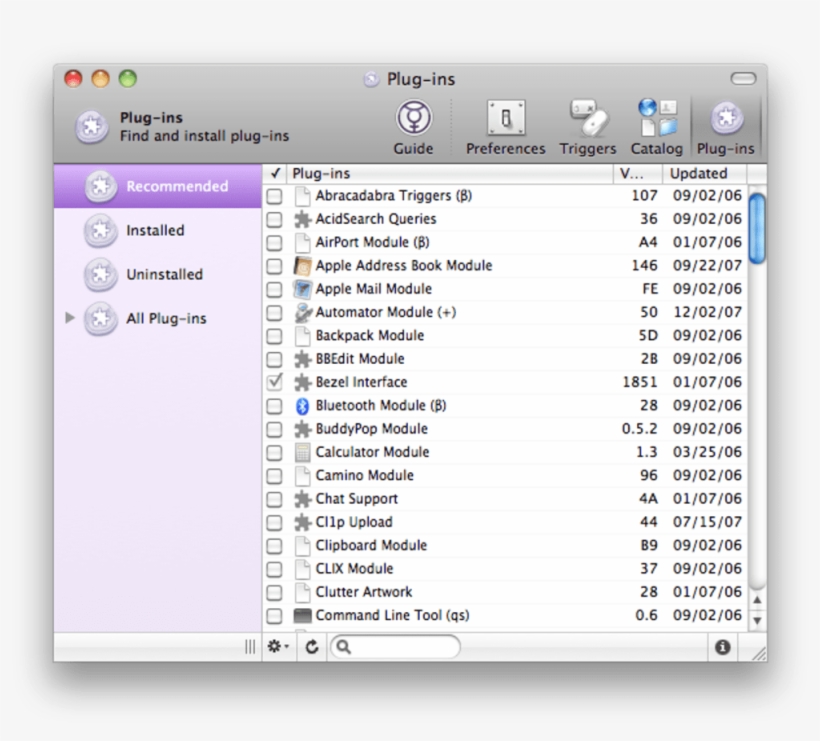
Task: Click the Bluetooth Module plugin icon
Action: click(304, 405)
